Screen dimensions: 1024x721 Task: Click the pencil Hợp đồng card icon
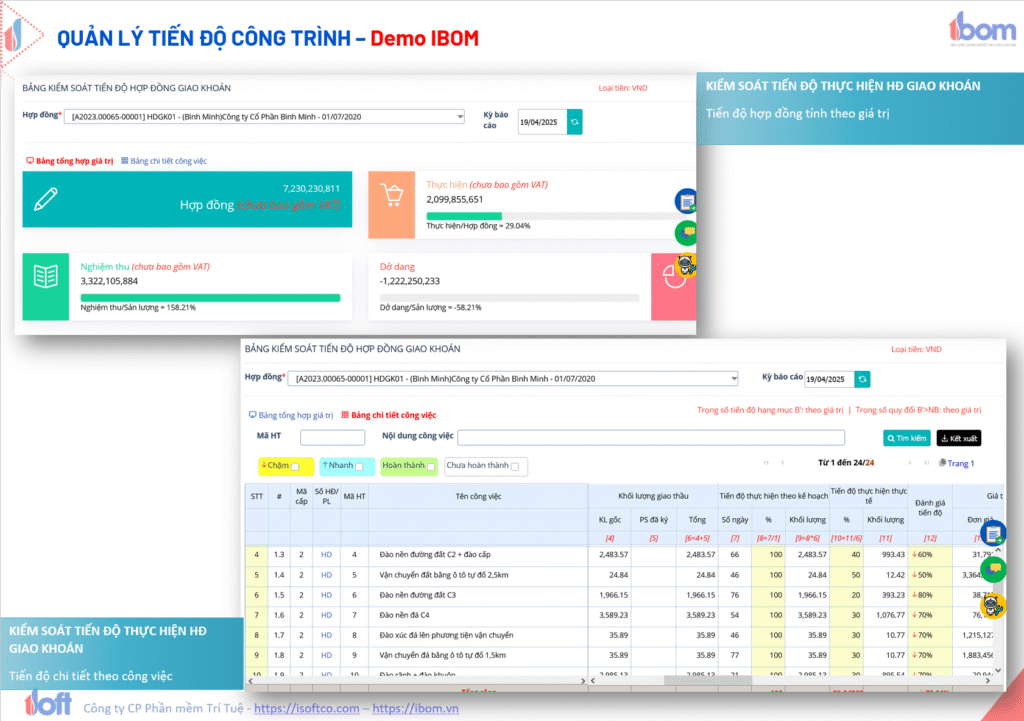pyautogui.click(x=46, y=198)
